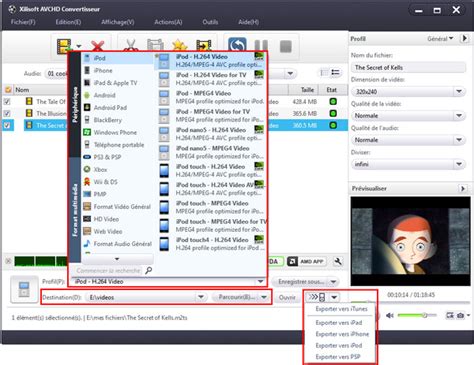Click the snapshot camera icon
Viewport: 474px width, 365px height.
(460, 315)
